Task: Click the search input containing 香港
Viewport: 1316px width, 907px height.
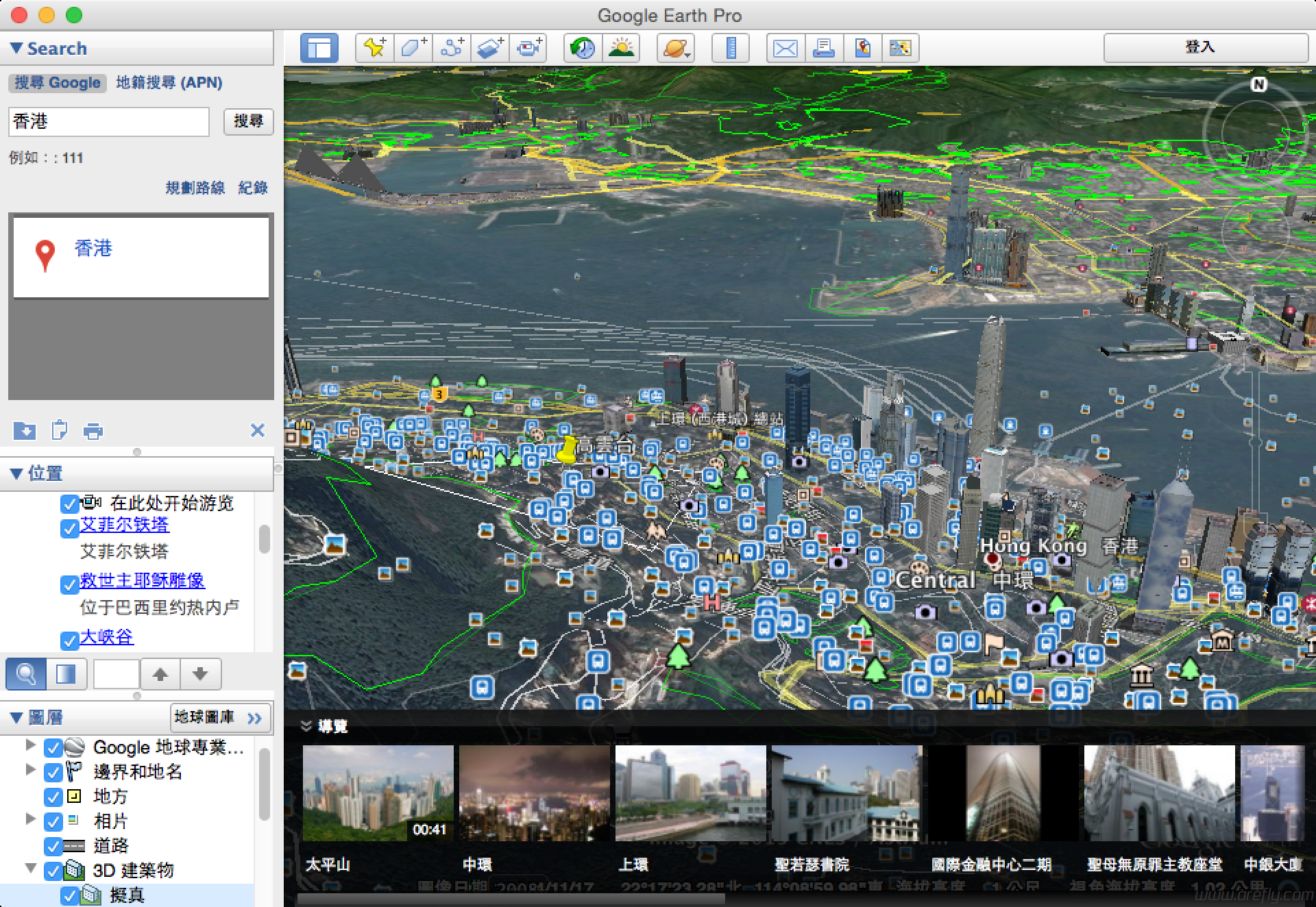Action: click(109, 121)
